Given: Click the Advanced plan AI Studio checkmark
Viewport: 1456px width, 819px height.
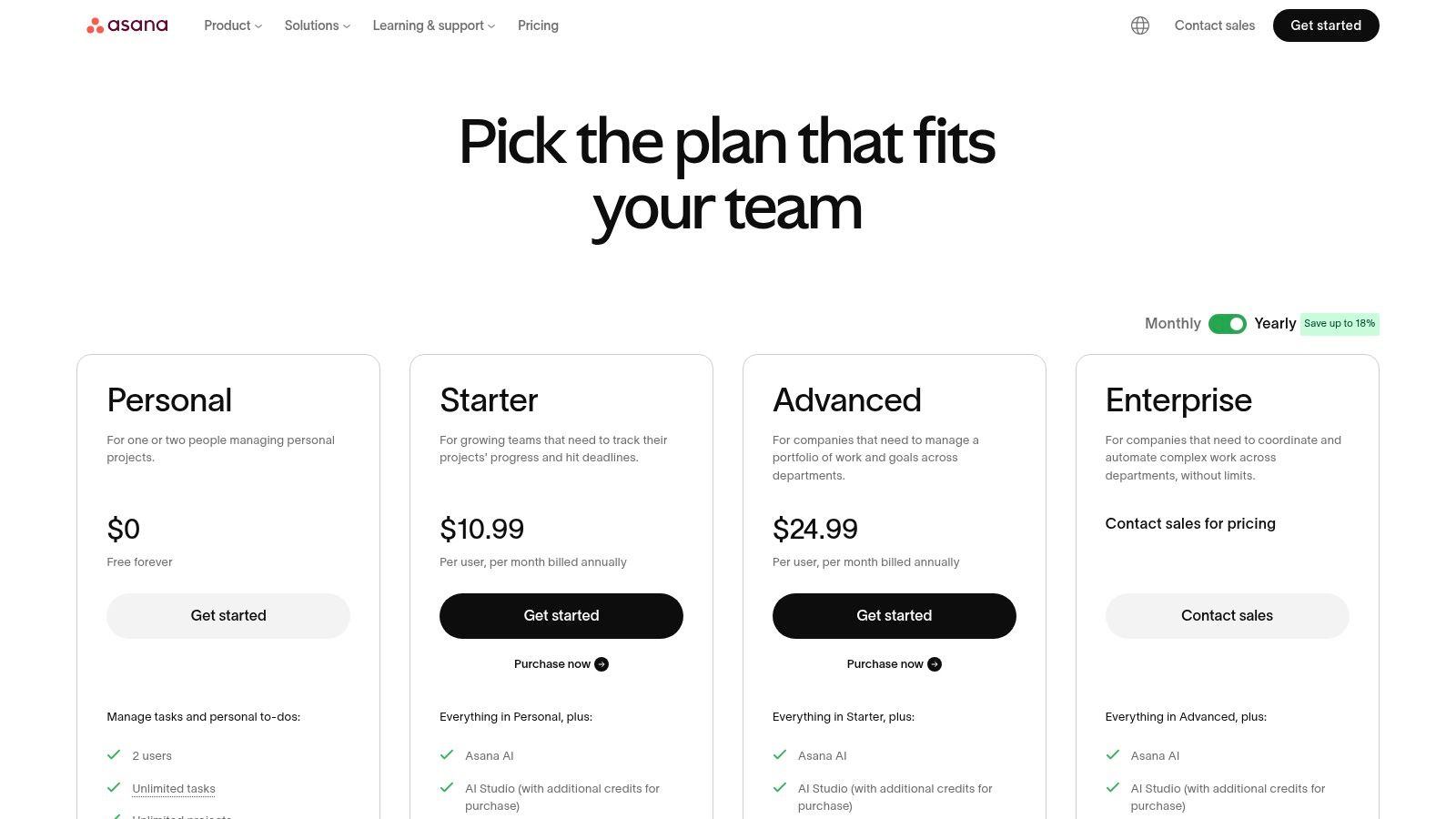Looking at the screenshot, I should click(780, 788).
